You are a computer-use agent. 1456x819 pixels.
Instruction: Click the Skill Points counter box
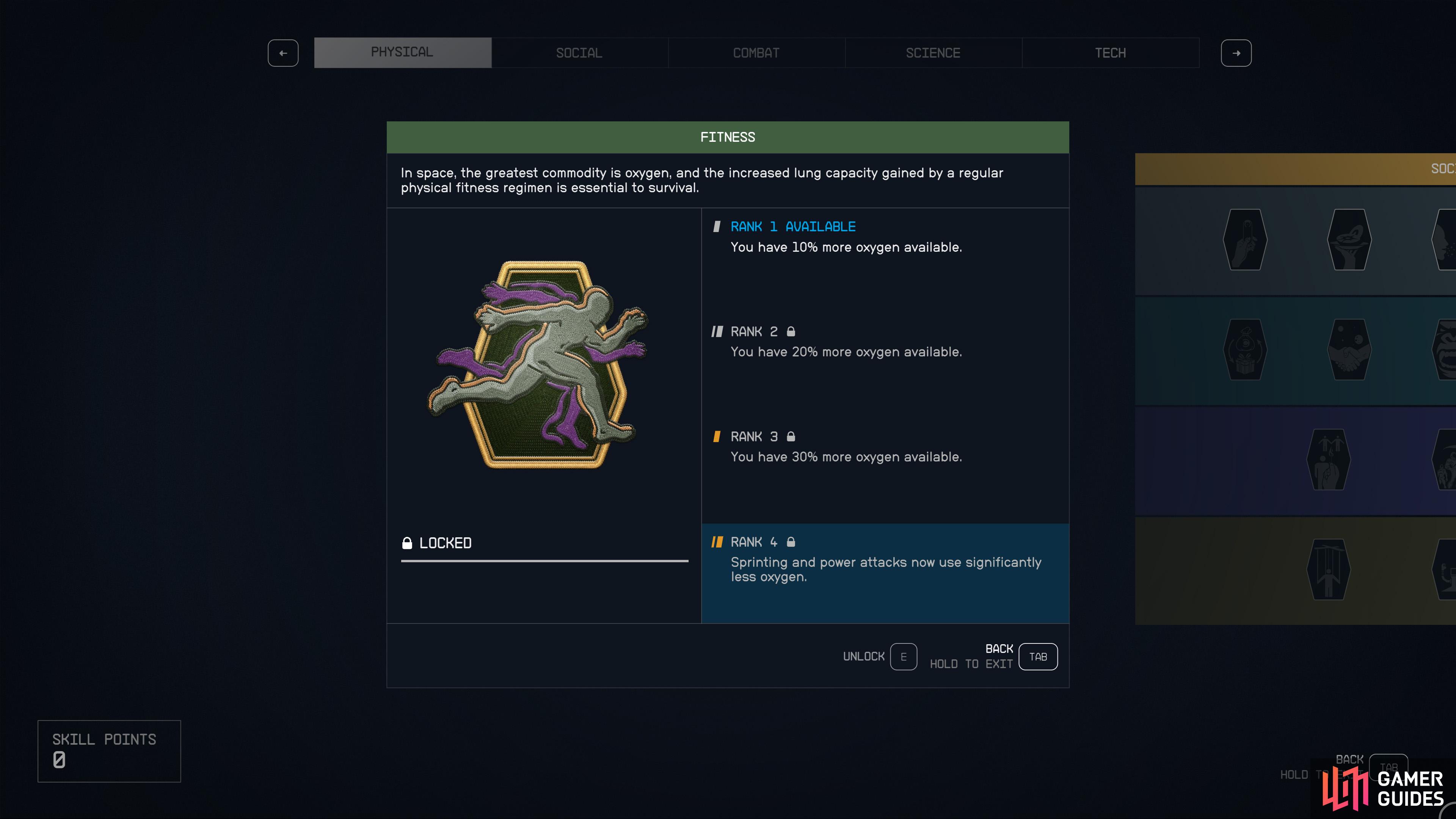click(x=109, y=751)
